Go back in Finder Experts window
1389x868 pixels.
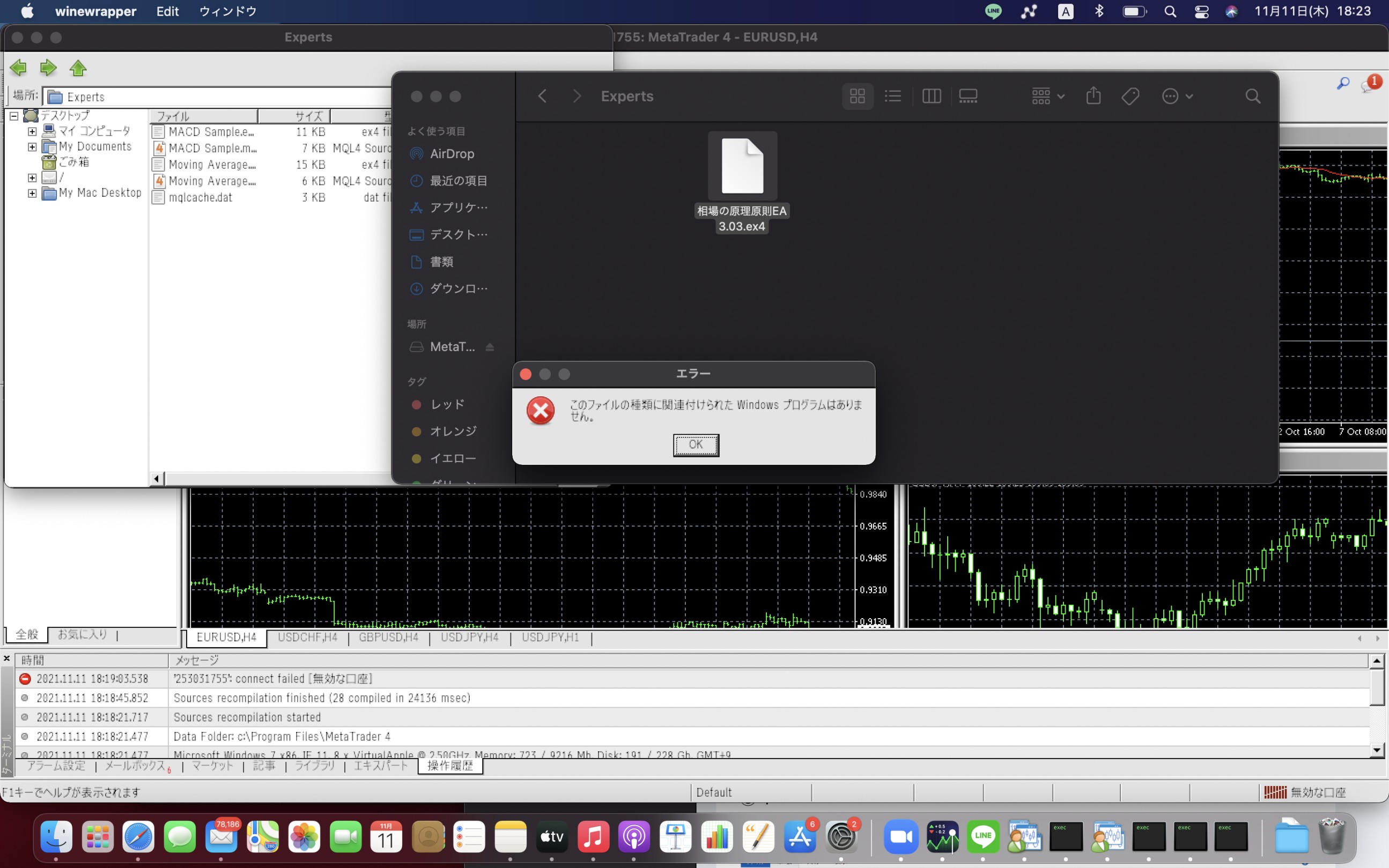pos(542,96)
